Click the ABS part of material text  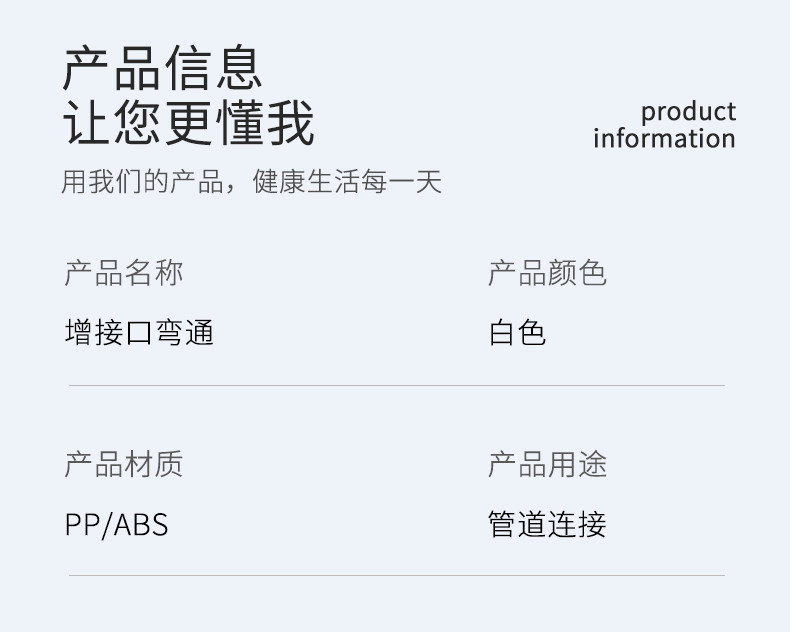[141, 525]
